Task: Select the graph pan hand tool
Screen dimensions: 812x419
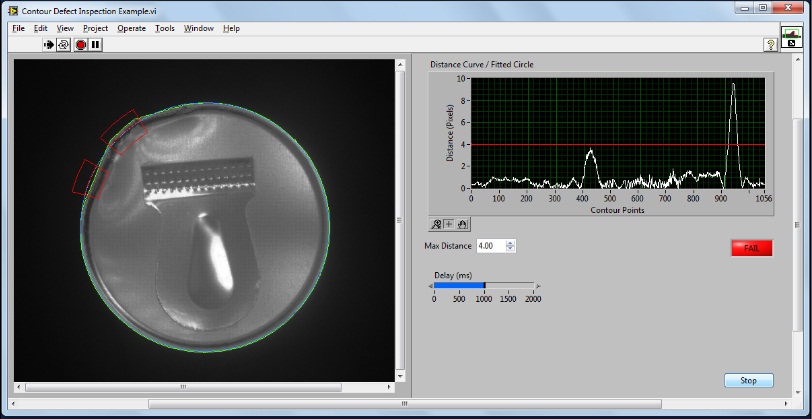Action: [x=462, y=224]
